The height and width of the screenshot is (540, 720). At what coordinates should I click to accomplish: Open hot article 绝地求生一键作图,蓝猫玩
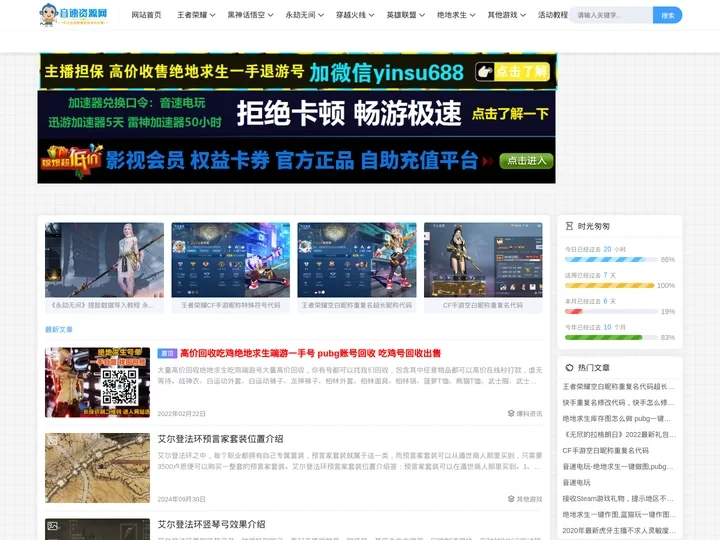[619, 515]
